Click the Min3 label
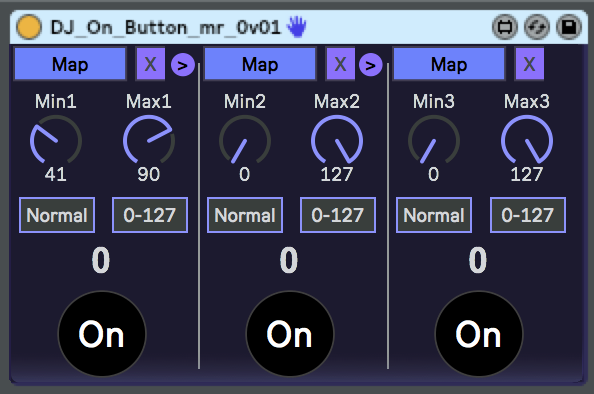Viewport: 594px width, 394px height. [434, 102]
